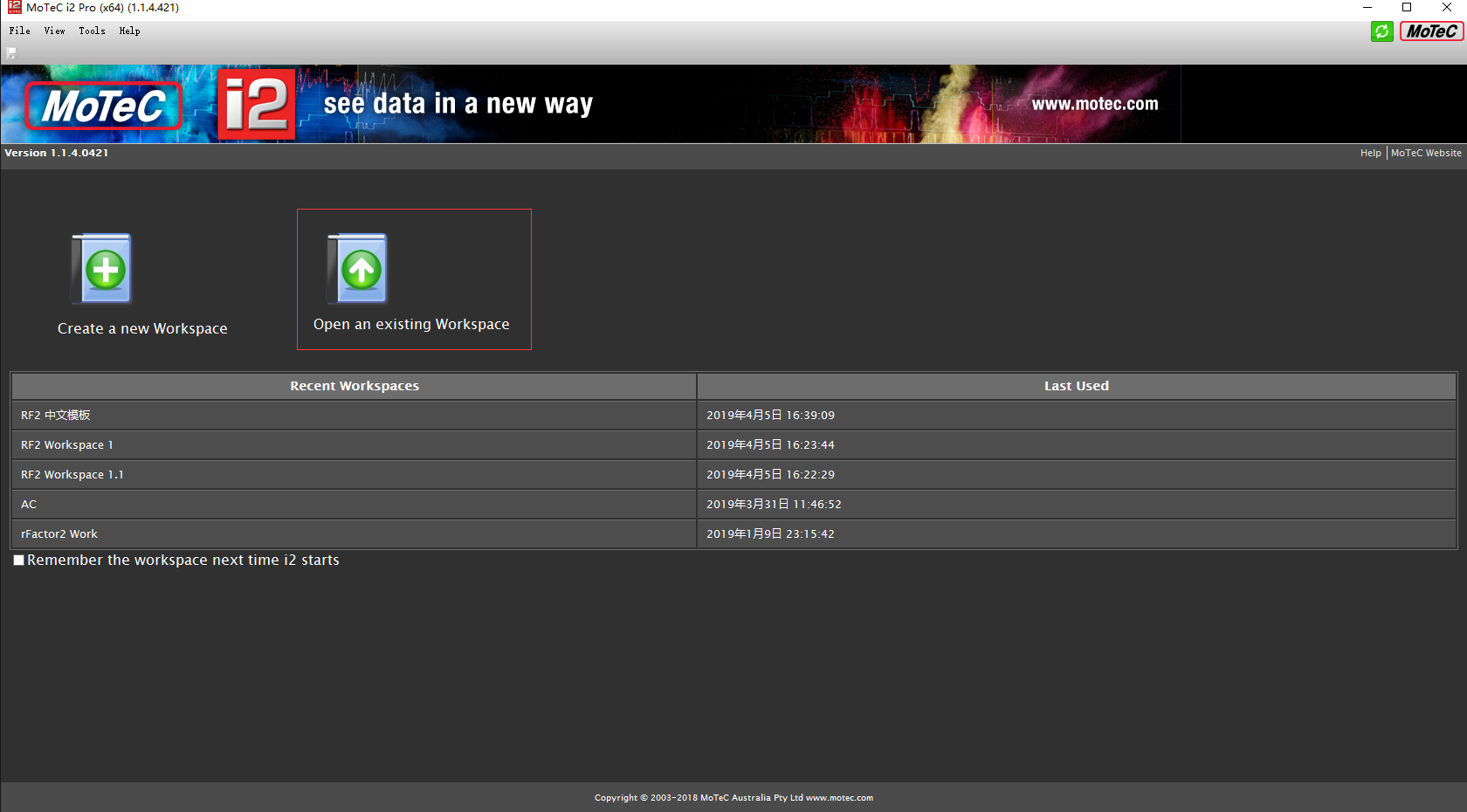Enable Remember the workspace next time checkbox
Image resolution: width=1467 pixels, height=812 pixels.
[x=18, y=561]
